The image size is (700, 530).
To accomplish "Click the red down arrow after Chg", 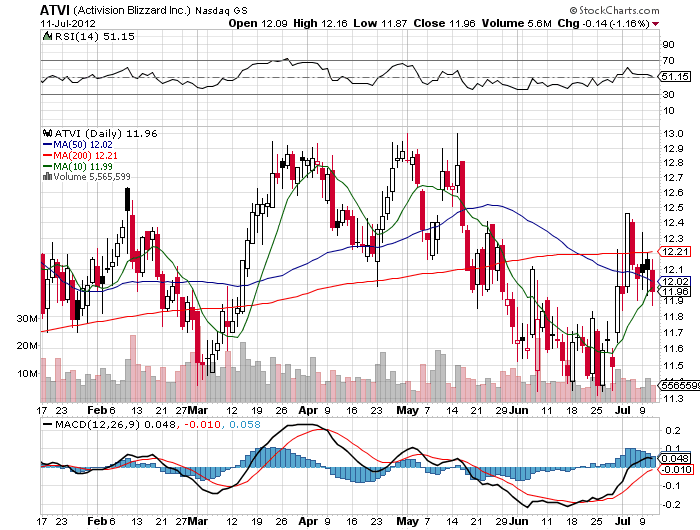I will point(655,24).
